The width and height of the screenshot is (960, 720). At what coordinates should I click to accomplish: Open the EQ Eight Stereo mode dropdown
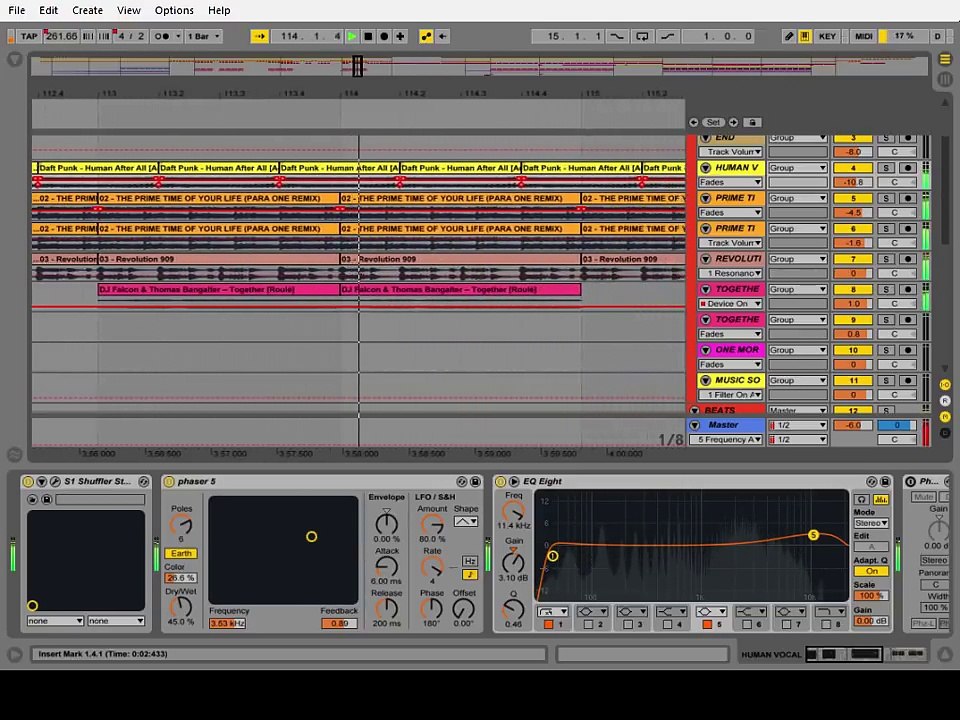(871, 523)
